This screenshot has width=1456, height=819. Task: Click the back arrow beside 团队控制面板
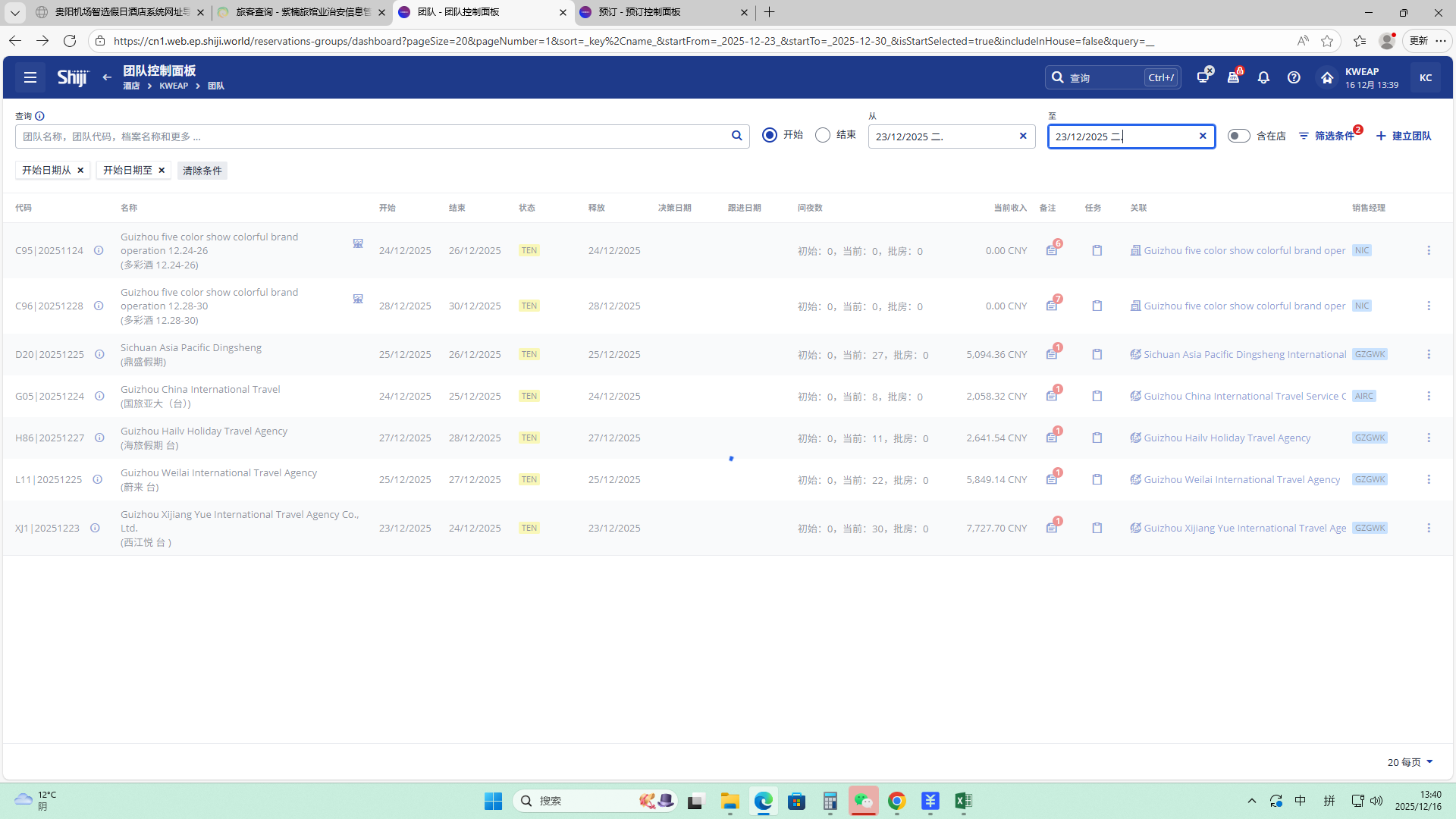(107, 77)
